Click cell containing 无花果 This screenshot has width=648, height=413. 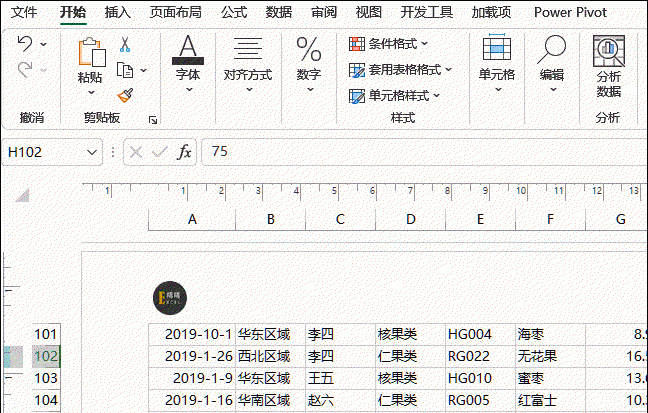(550, 356)
